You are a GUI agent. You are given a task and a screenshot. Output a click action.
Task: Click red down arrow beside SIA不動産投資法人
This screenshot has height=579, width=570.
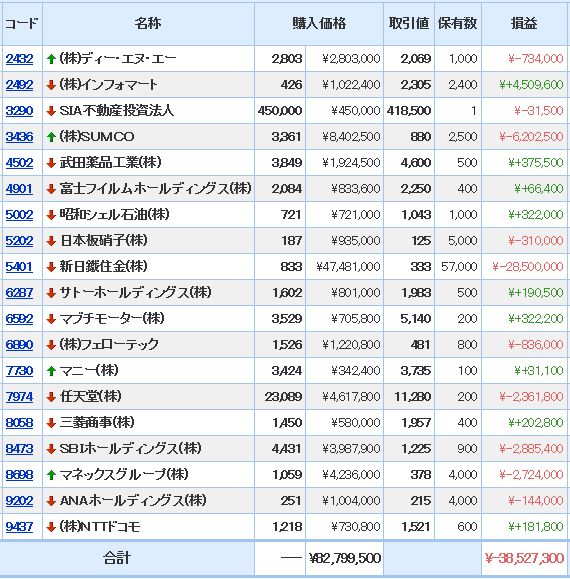click(51, 111)
